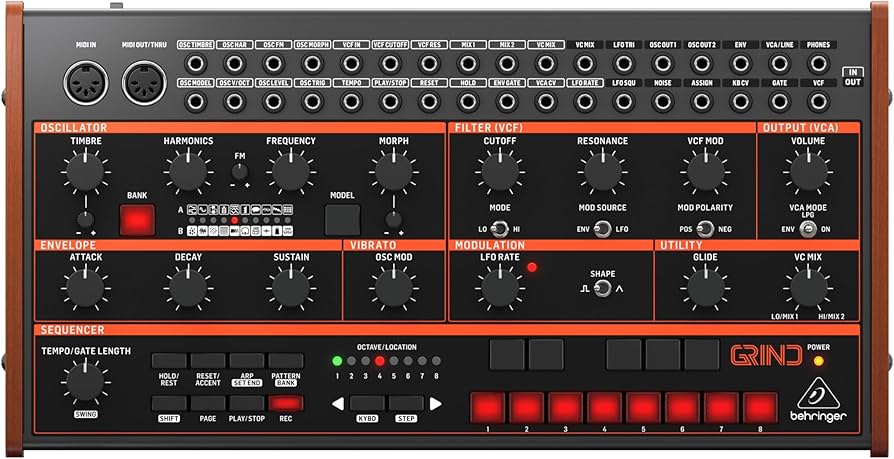894x459 pixels.
Task: Click the NOISE output jack
Action: (663, 101)
